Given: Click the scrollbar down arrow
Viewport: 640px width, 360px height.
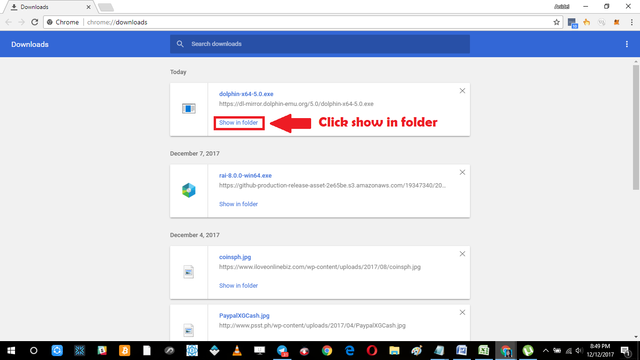Looking at the screenshot, I should 636,337.
